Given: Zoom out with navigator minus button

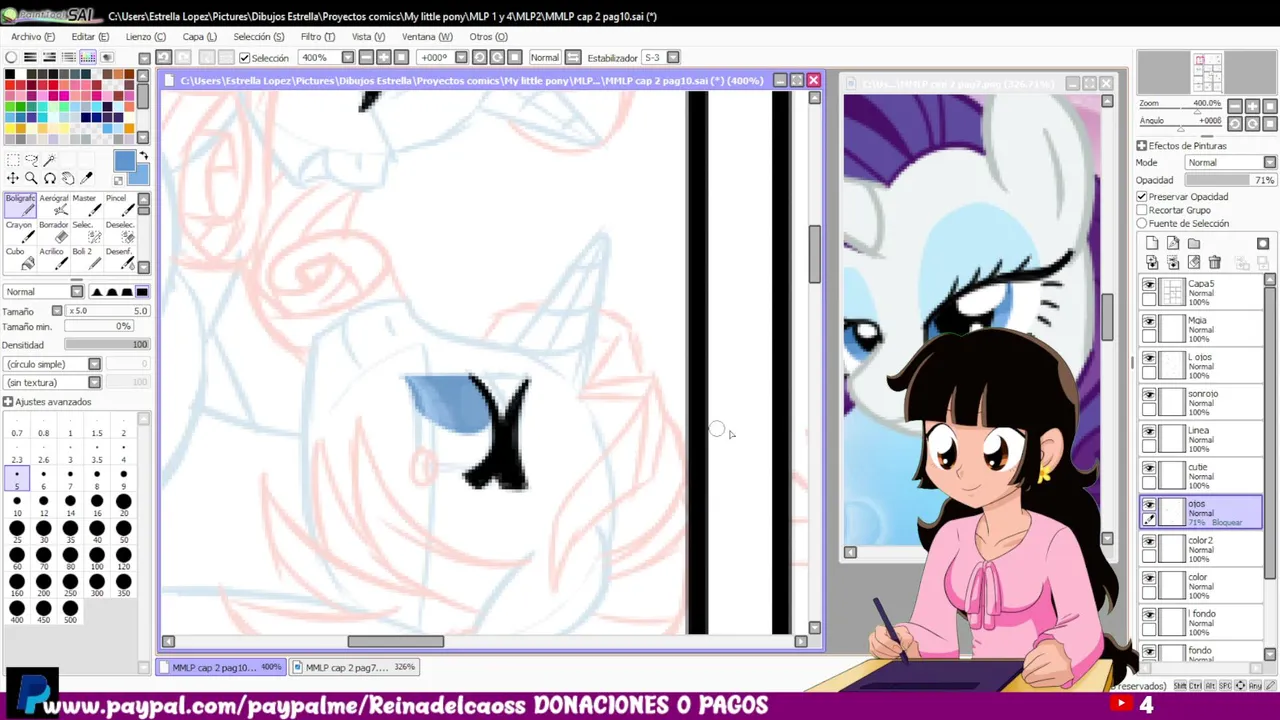Looking at the screenshot, I should [1235, 106].
